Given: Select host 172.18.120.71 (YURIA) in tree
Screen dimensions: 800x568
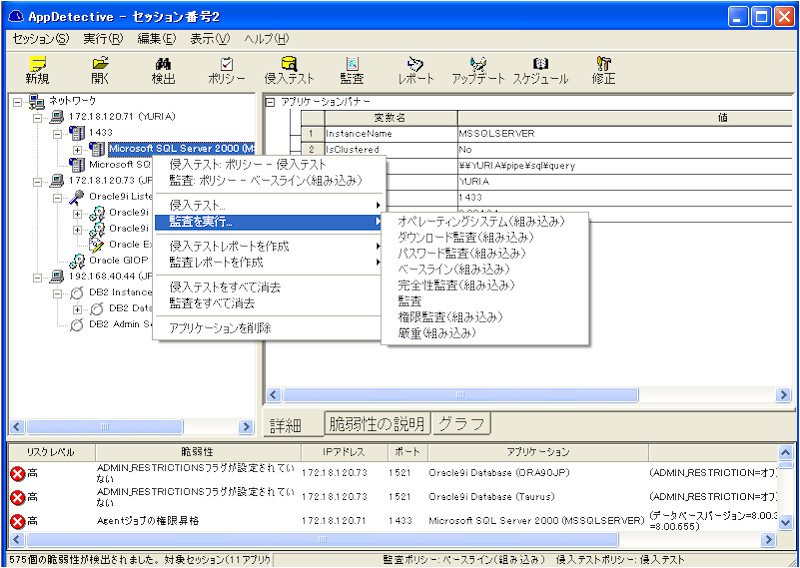Looking at the screenshot, I should (x=122, y=117).
